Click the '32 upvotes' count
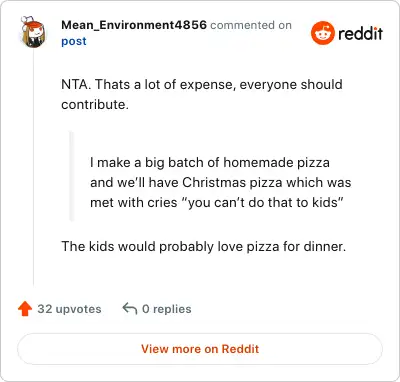400x382 pixels. coord(69,309)
